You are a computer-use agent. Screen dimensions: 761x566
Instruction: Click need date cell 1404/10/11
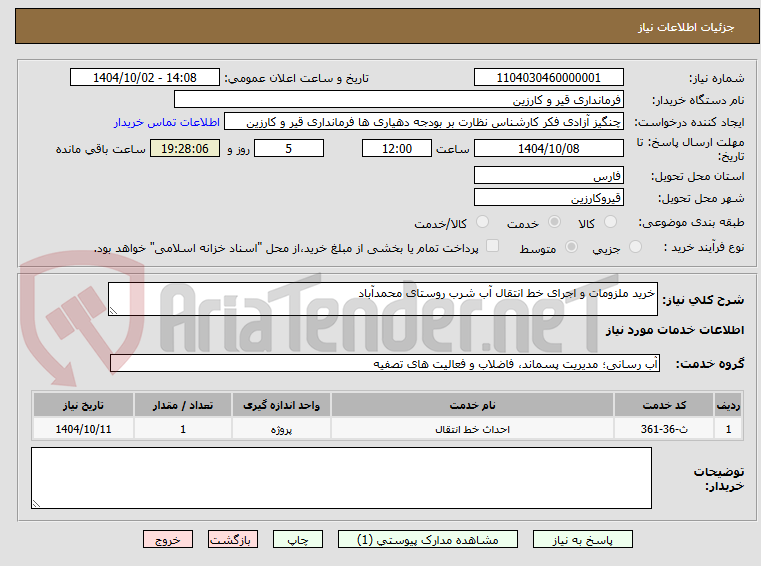click(x=83, y=429)
